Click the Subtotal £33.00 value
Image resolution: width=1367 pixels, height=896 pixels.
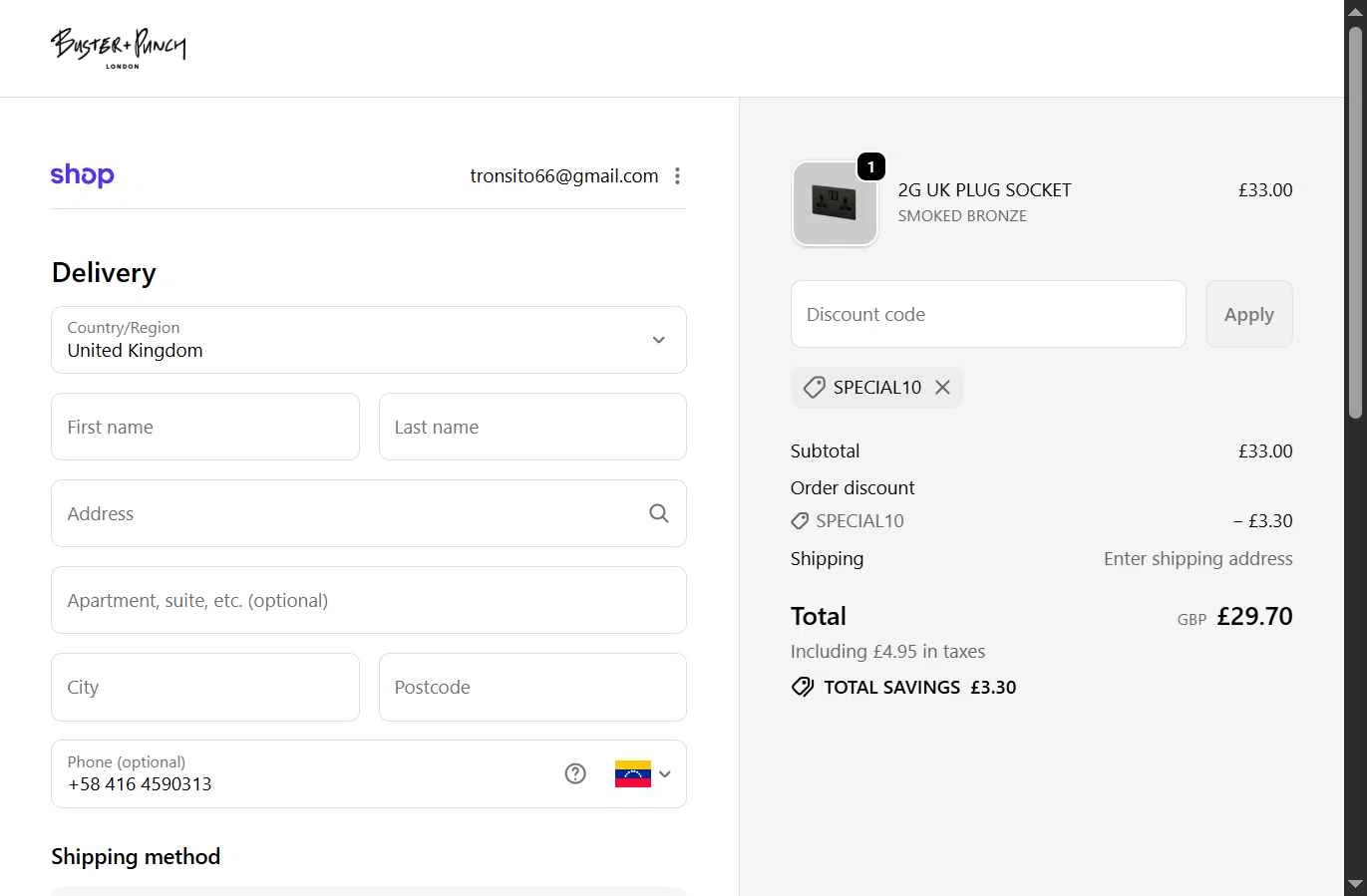click(1265, 451)
